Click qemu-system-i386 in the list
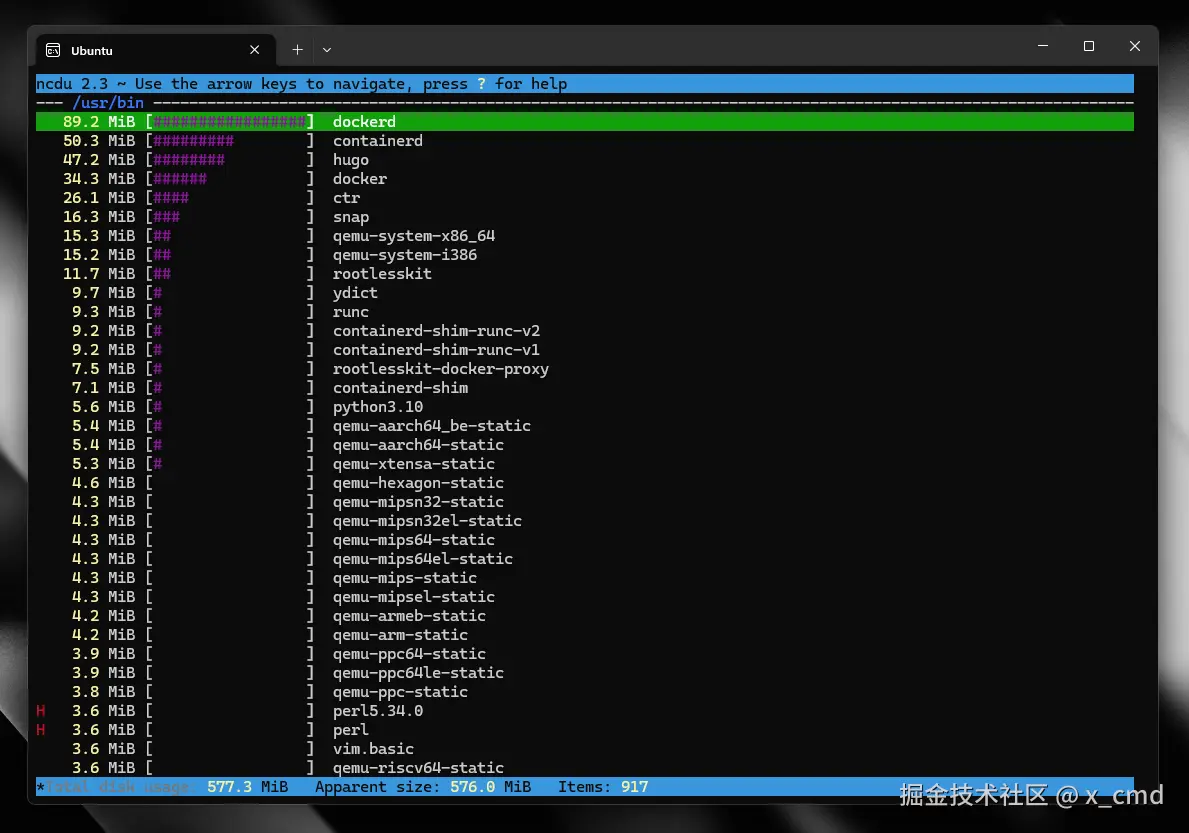Image resolution: width=1189 pixels, height=833 pixels. click(x=585, y=255)
